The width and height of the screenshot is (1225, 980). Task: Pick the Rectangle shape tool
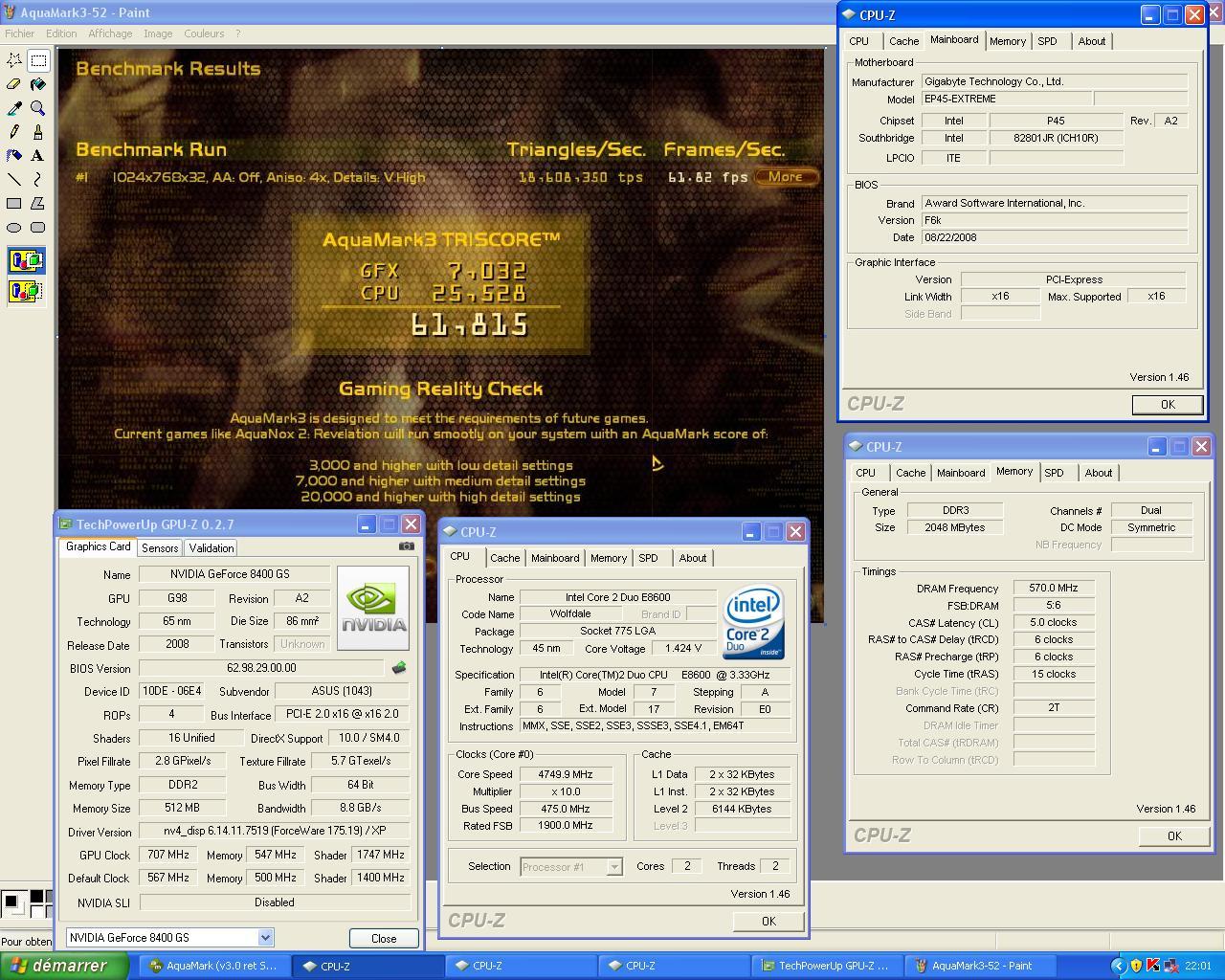click(14, 203)
